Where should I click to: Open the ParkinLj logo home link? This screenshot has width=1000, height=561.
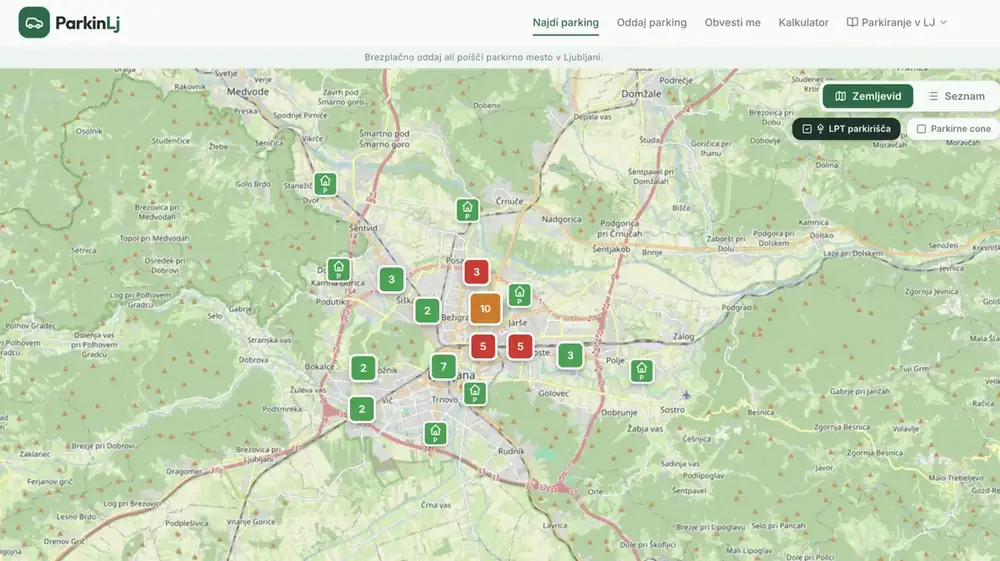69,22
